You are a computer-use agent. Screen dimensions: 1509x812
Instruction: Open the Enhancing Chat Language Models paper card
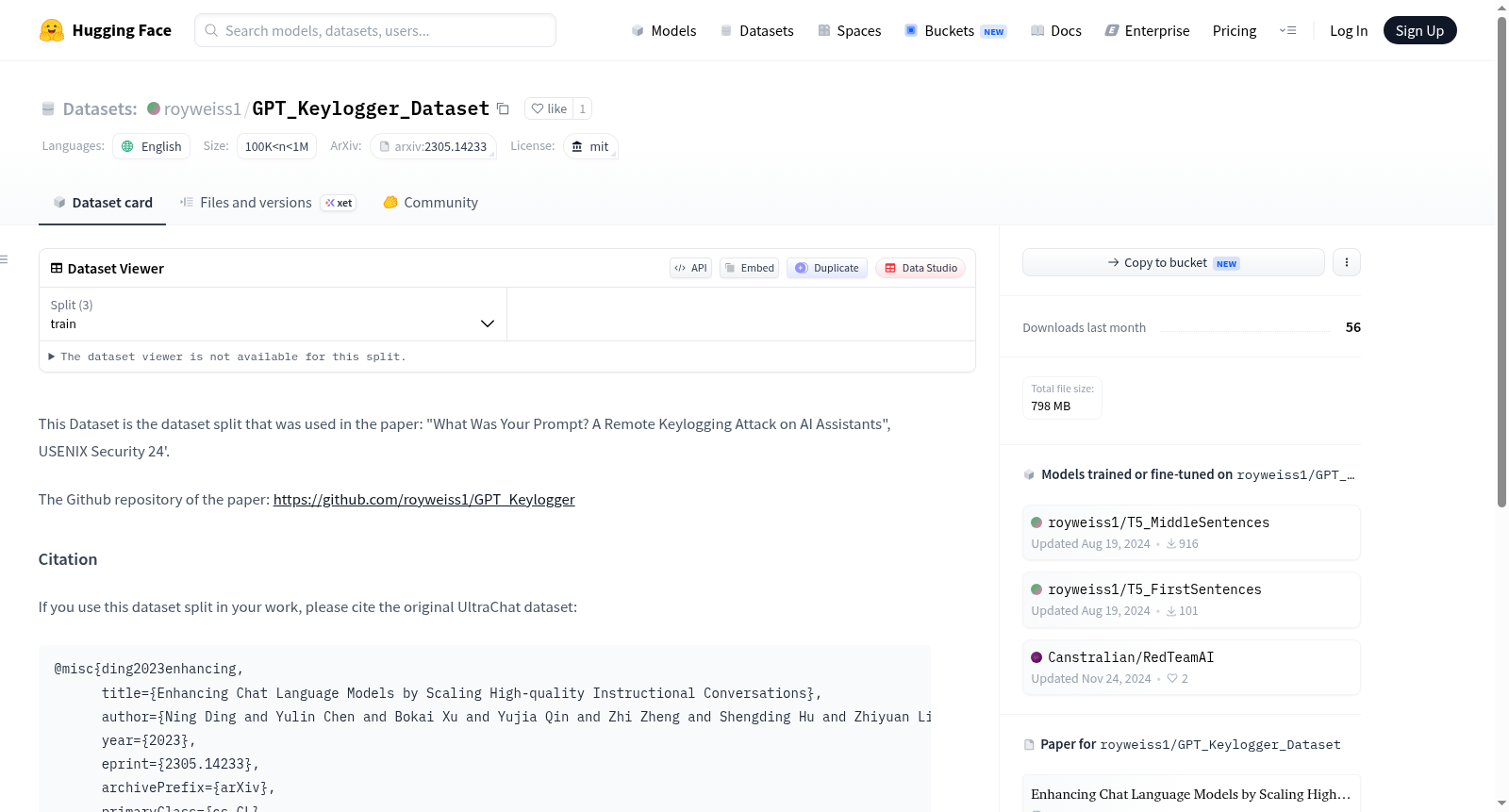[x=1191, y=794]
